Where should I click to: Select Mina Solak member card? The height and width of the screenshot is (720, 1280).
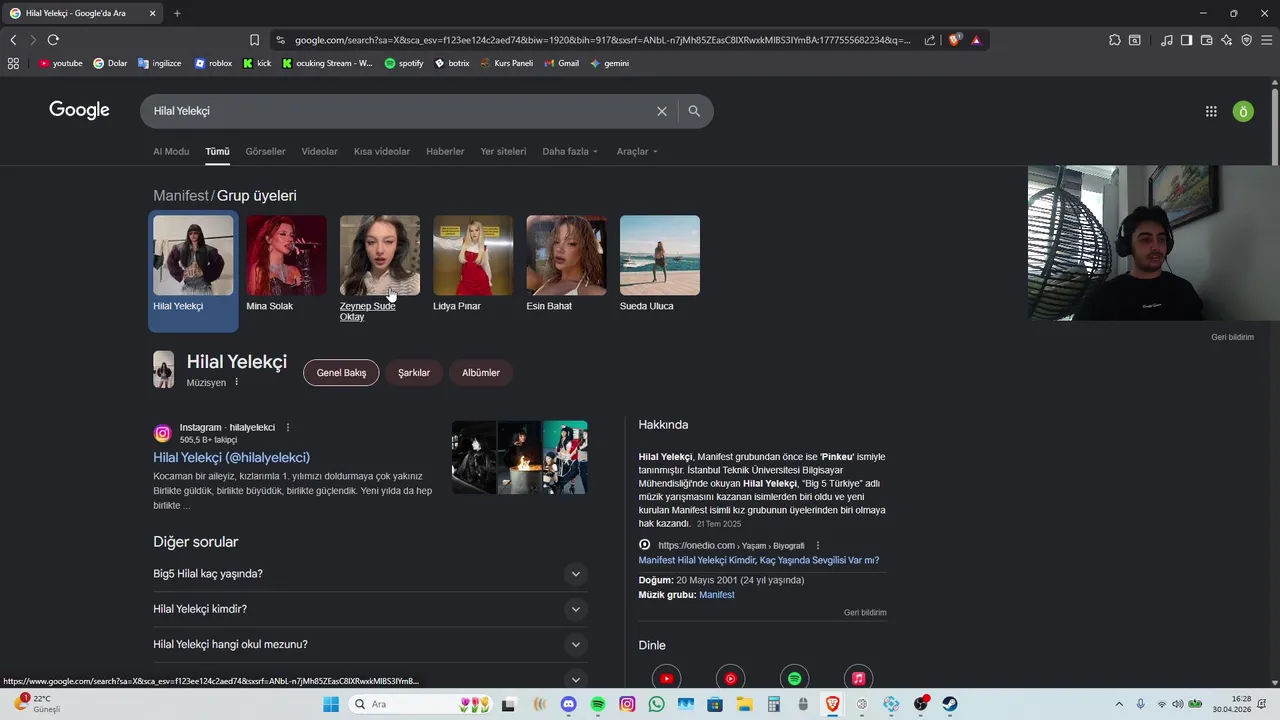click(x=286, y=264)
